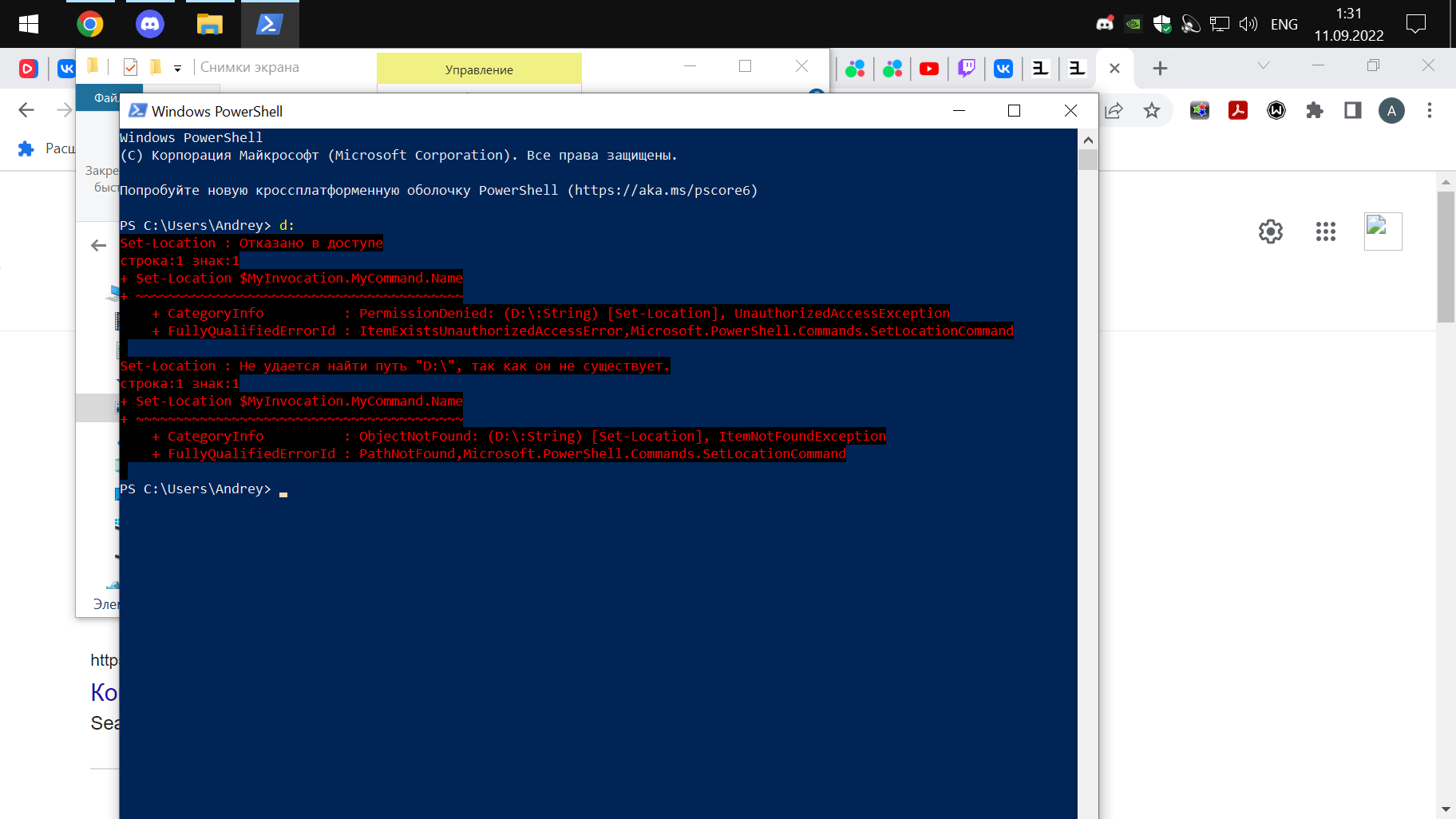The width and height of the screenshot is (1456, 819).
Task: Open Discord from the taskbar
Action: tap(149, 24)
